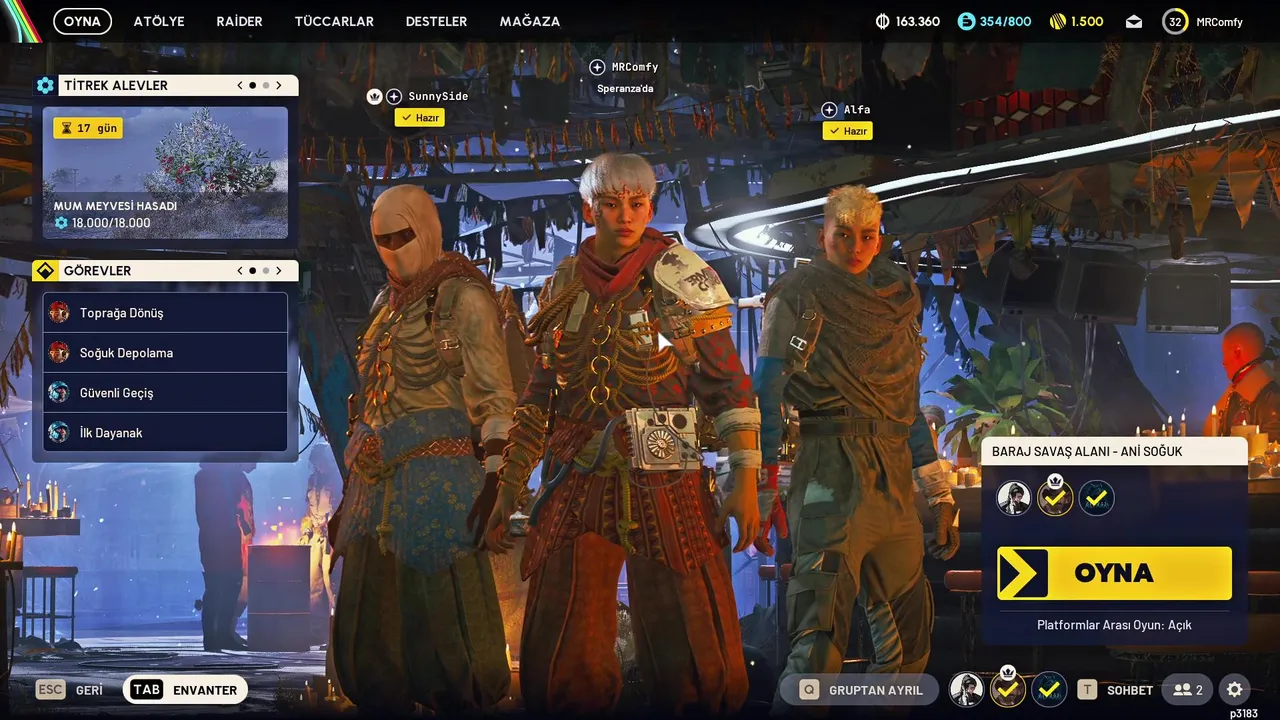Select the Soğuk Depolama quest row

(165, 352)
